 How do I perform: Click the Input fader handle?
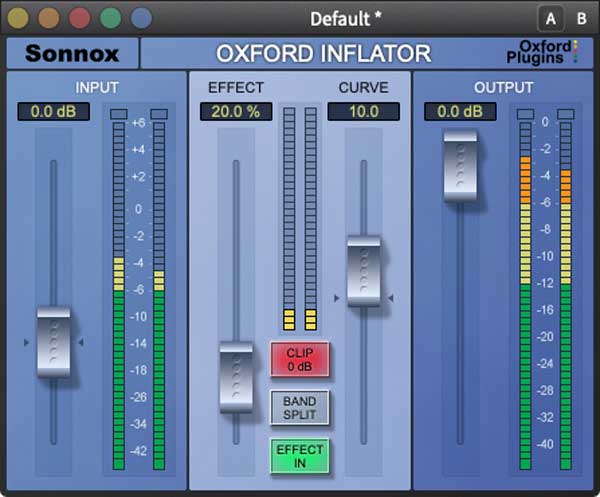(54, 342)
